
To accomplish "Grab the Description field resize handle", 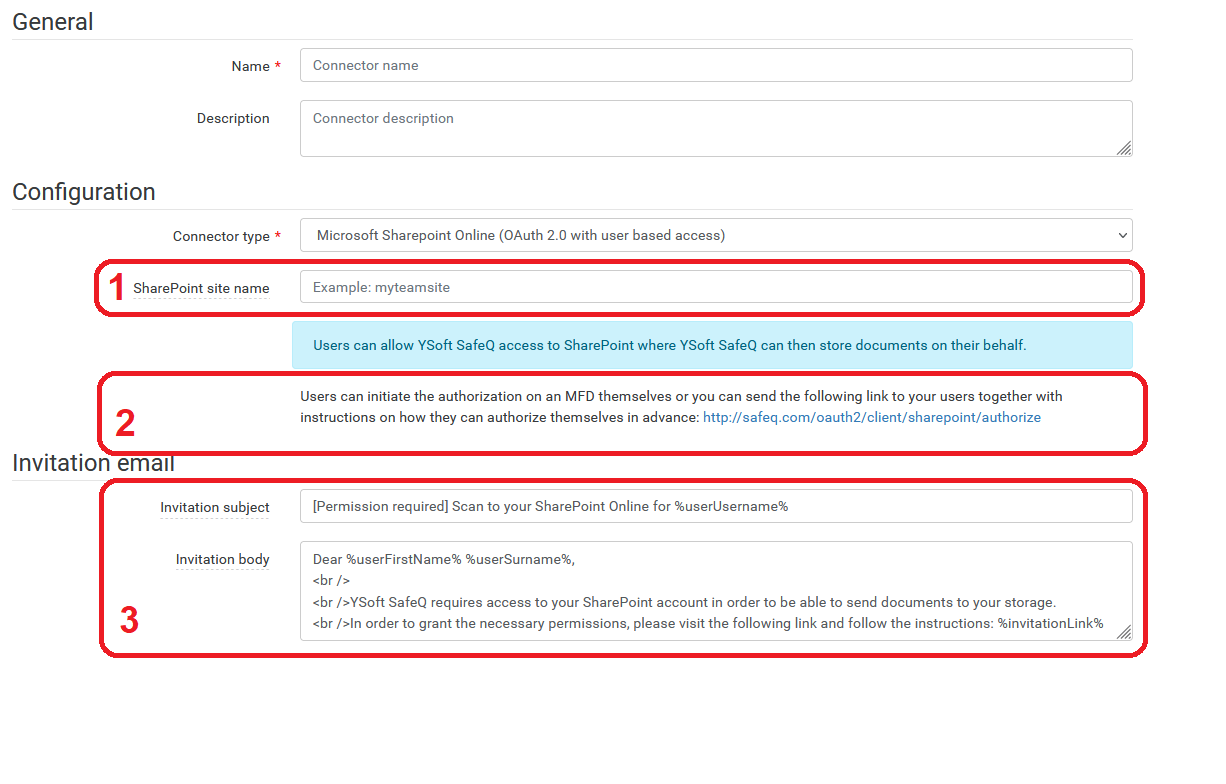I will click(1124, 148).
